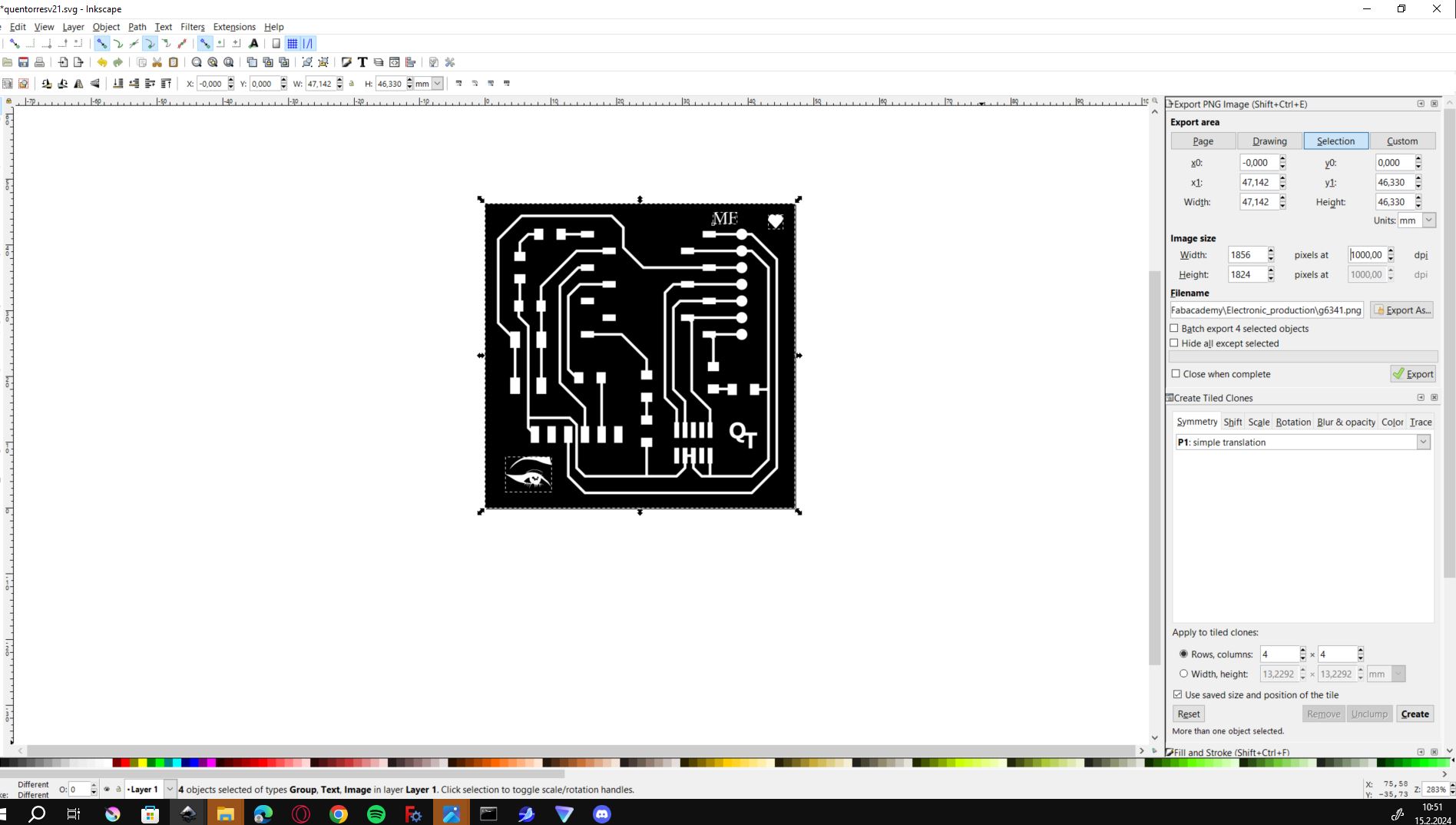Open the XML editor icon
The image size is (1456, 825).
[x=395, y=62]
